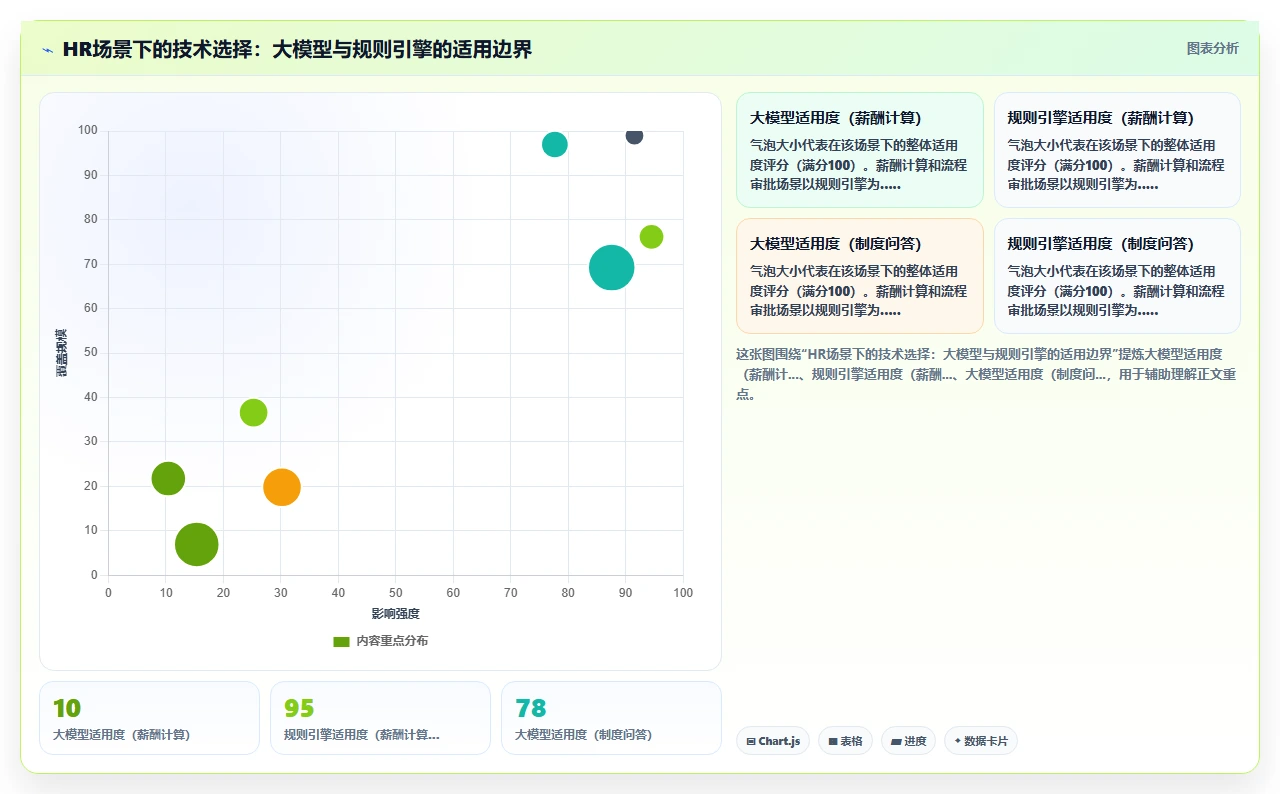Screen dimensions: 1280x794
Task: Click the dark green bubble near y value 21
Action: pos(168,479)
